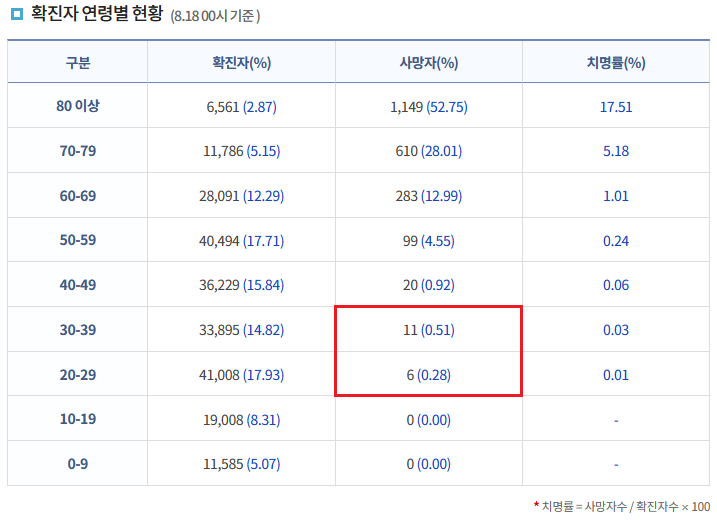Click confirmed cases cell '41,008 (17.93)'
The image size is (717, 520).
coord(241,375)
